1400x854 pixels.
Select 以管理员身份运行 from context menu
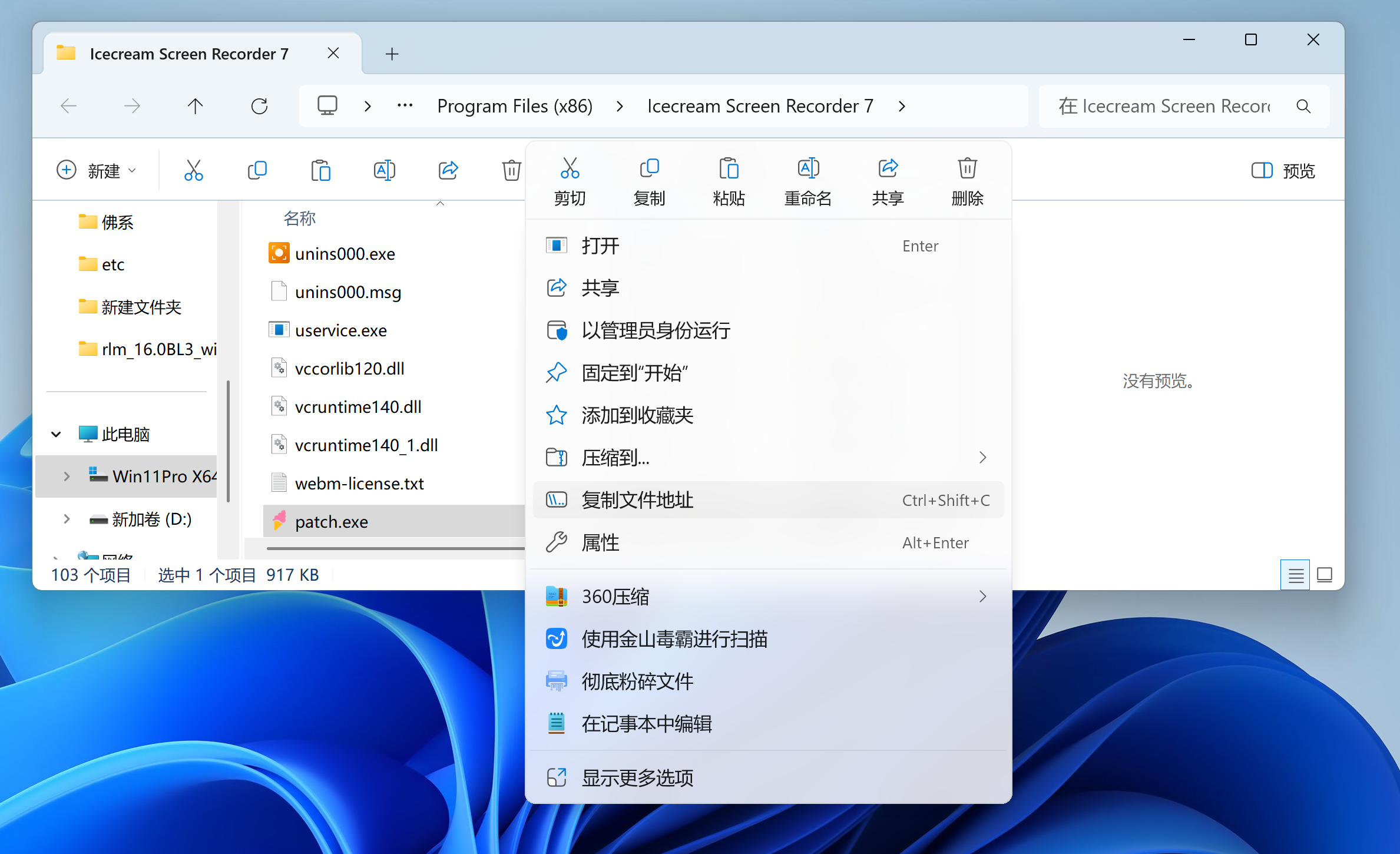pyautogui.click(x=656, y=330)
